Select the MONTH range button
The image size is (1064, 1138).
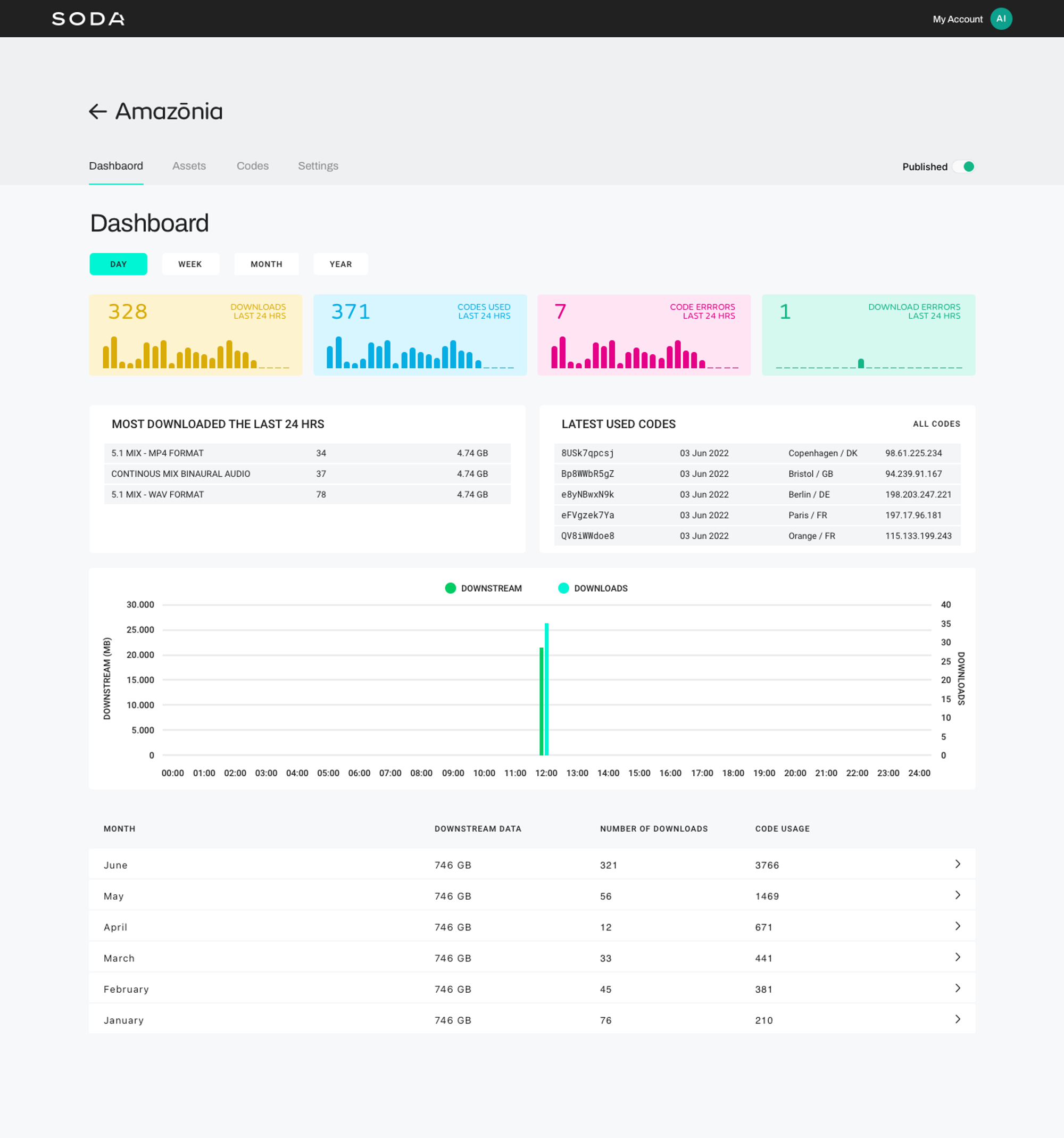(x=266, y=264)
